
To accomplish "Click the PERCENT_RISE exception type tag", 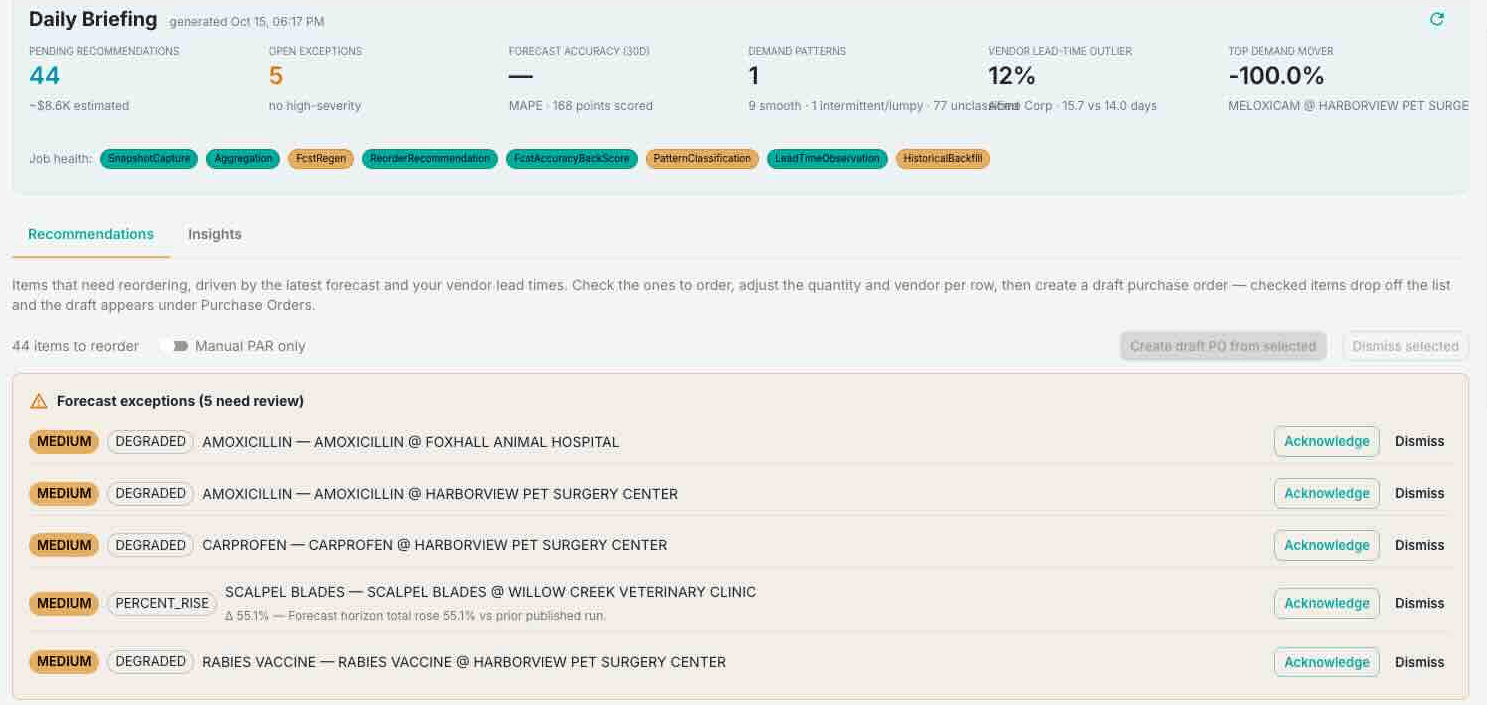I will click(162, 603).
